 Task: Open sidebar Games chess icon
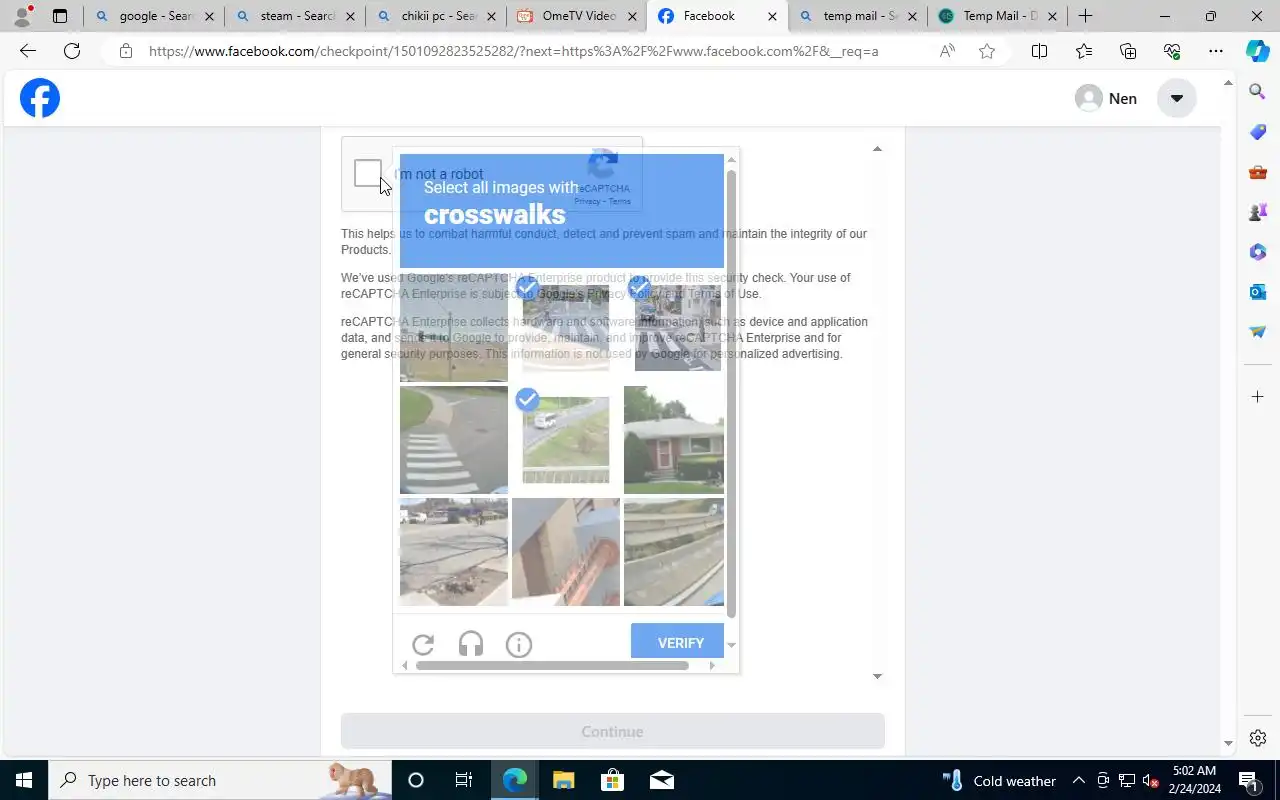click(x=1258, y=212)
